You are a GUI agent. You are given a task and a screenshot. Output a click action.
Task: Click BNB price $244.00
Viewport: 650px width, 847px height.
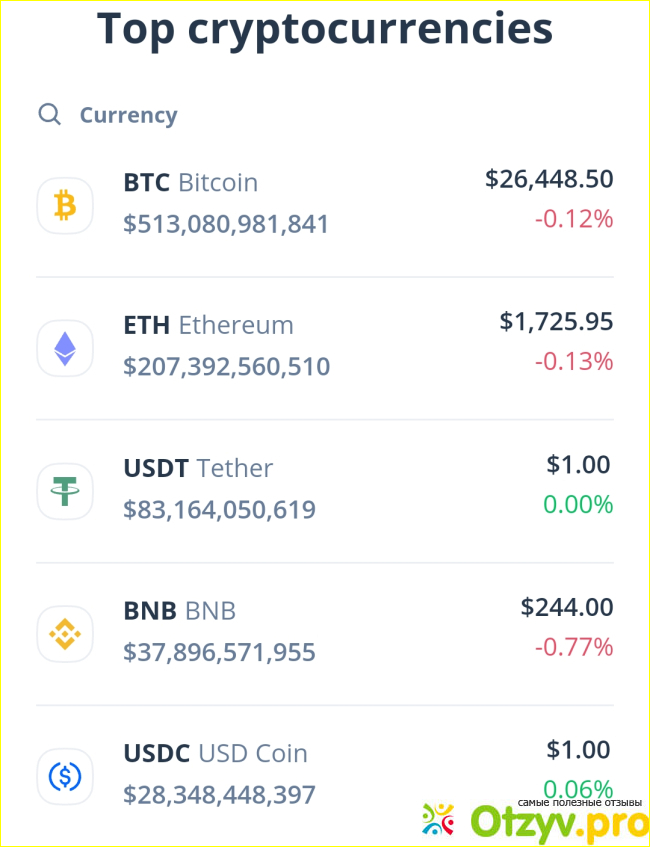[x=566, y=606]
